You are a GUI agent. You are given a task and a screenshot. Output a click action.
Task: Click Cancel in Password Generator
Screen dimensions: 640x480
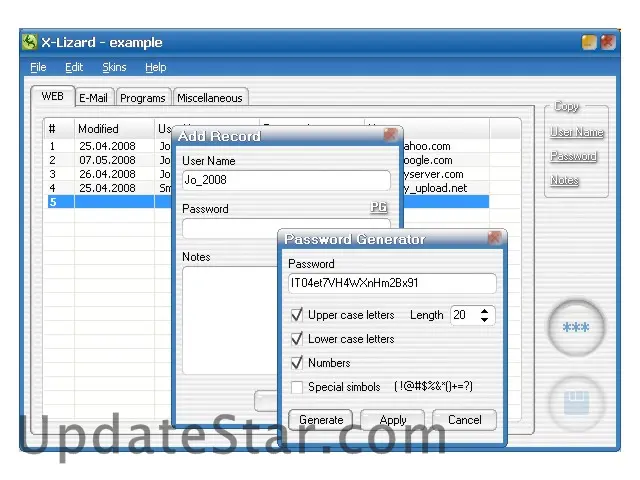tap(464, 420)
